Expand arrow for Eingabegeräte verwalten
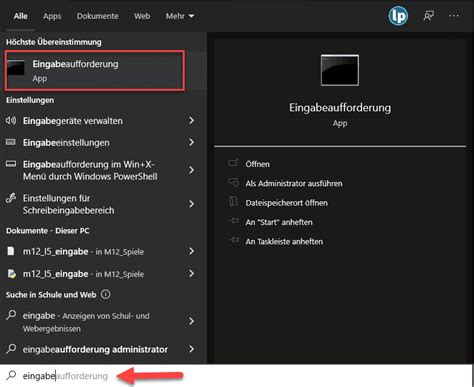This screenshot has height=387, width=474. click(191, 120)
